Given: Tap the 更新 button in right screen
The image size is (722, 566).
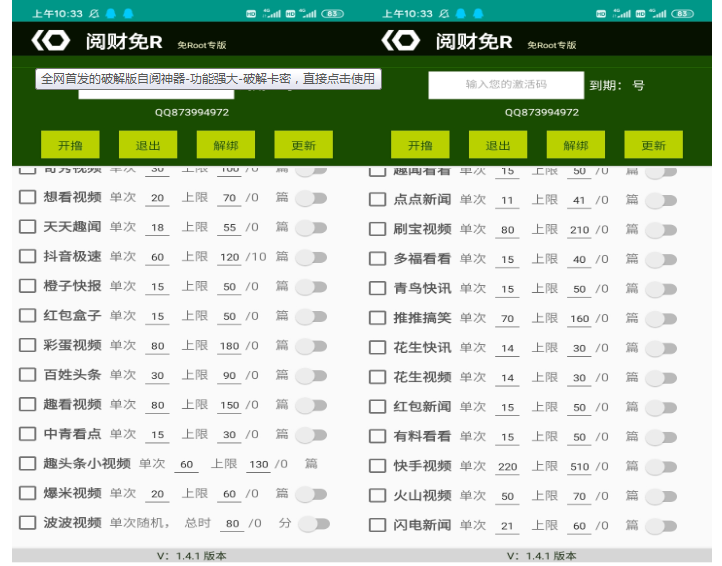Looking at the screenshot, I should click(653, 145).
